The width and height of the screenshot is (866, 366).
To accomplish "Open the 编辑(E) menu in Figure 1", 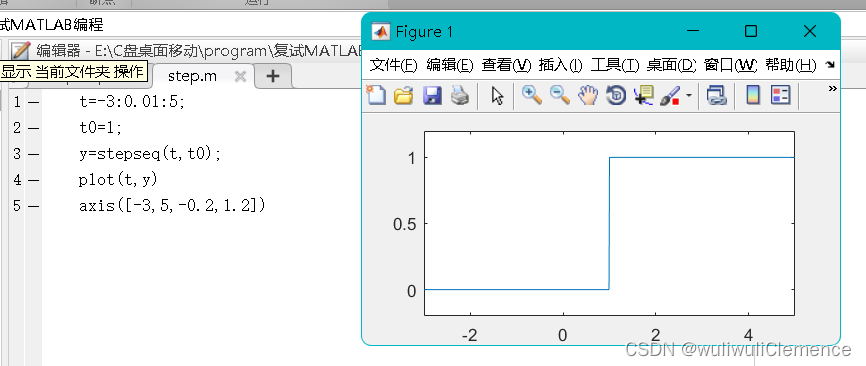I will tap(450, 65).
